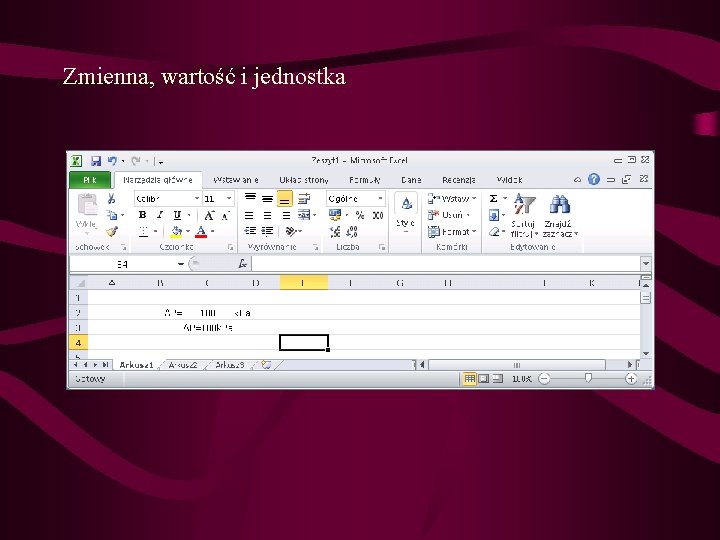Viewport: 720px width, 540px height.
Task: Align text to the middle of cell
Action: [x=267, y=199]
